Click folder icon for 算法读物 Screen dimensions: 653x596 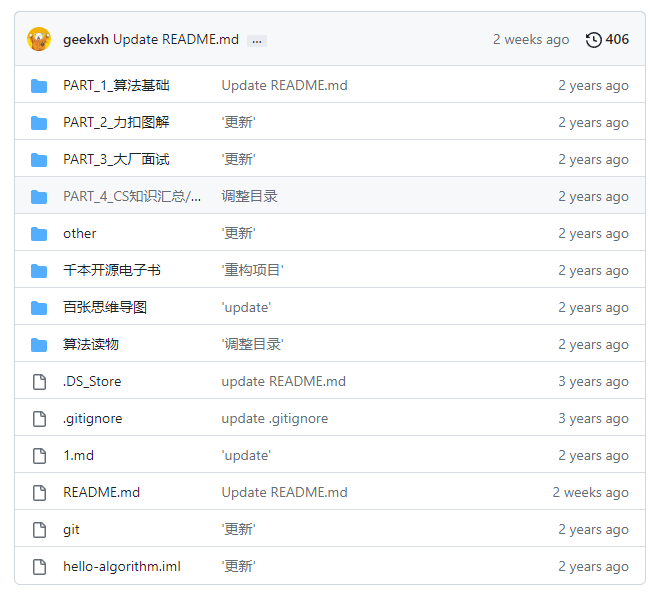tap(39, 345)
